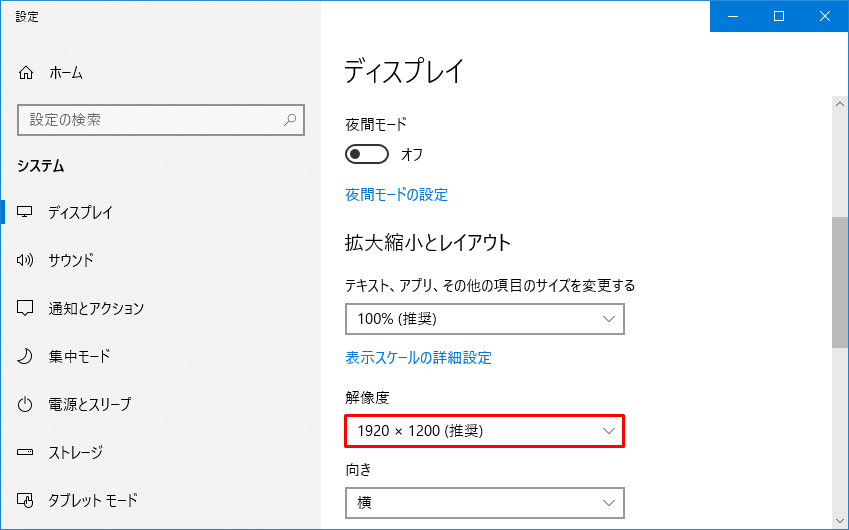The image size is (849, 530).
Task: Click the Sound speaker icon
Action: click(x=27, y=260)
